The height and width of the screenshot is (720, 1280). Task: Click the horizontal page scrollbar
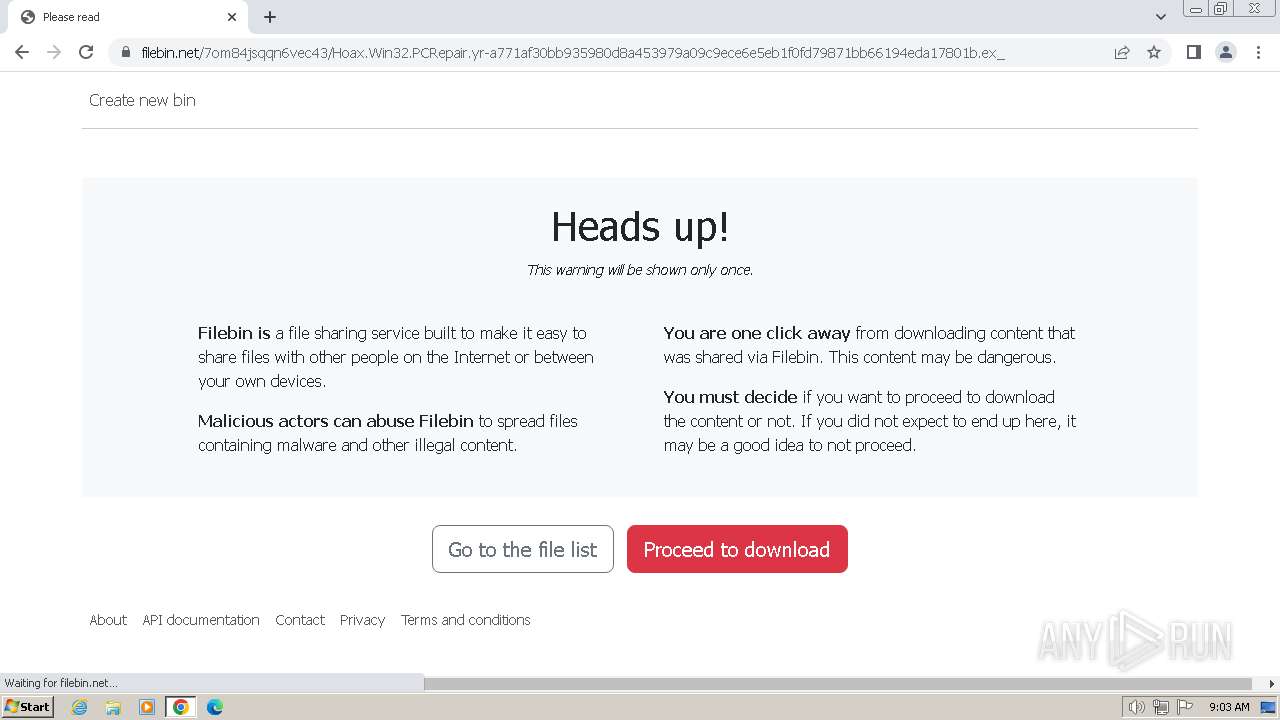(838, 684)
